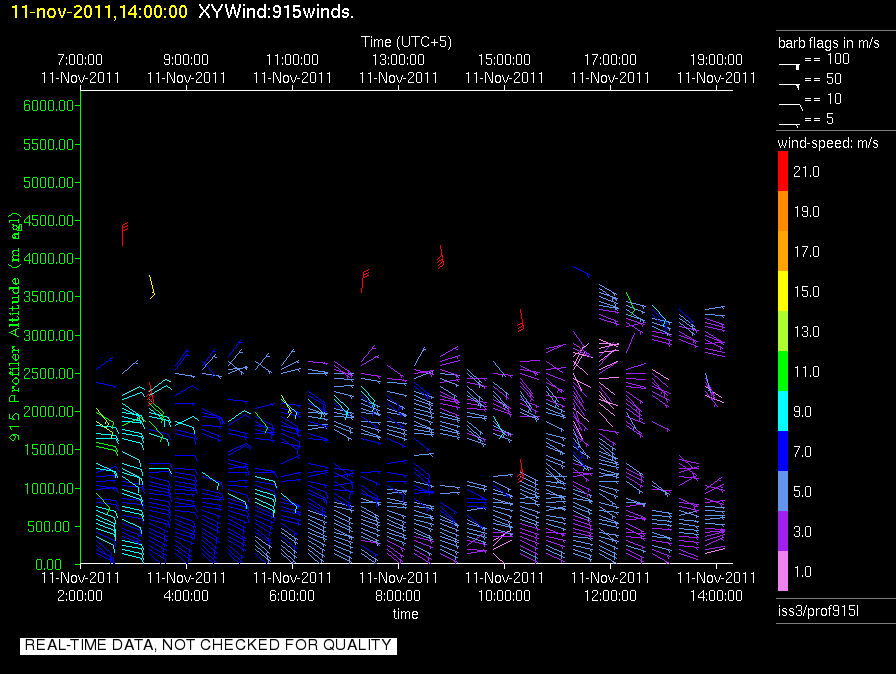Click the 915 Profiler Altitude axis title
Image resolution: width=896 pixels, height=674 pixels.
click(14, 326)
